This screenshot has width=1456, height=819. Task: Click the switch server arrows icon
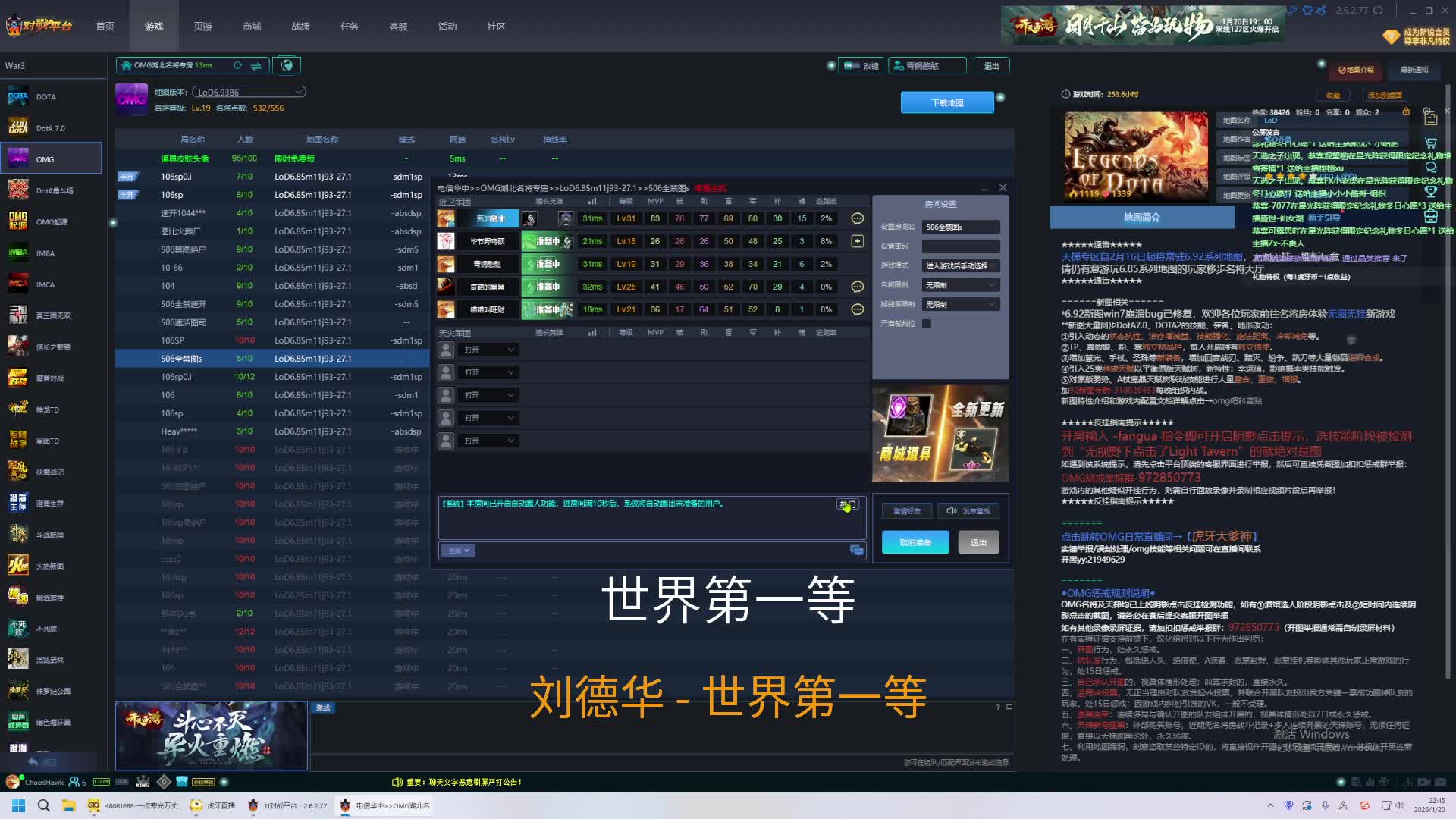tap(256, 66)
